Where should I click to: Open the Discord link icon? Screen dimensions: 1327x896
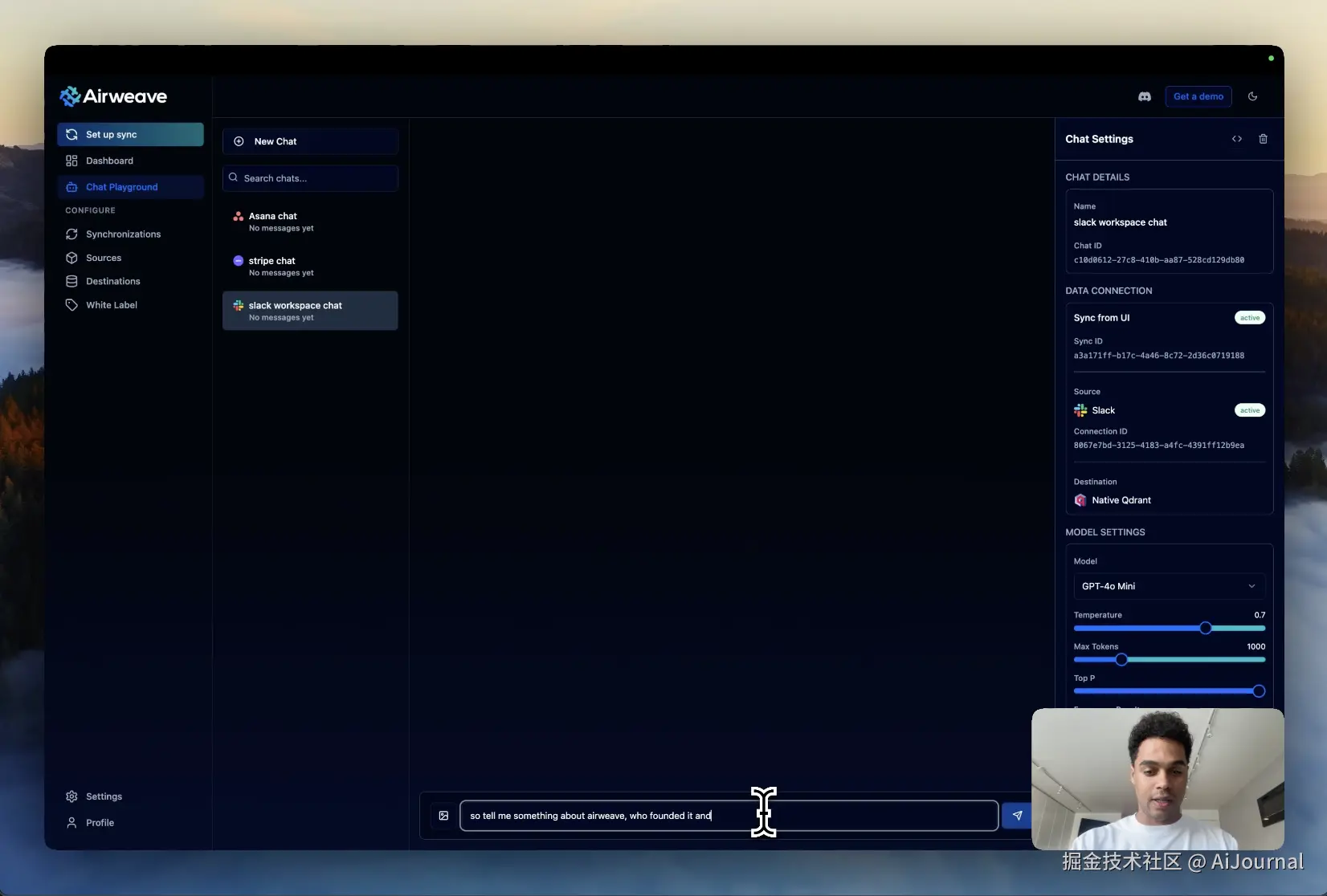coord(1145,96)
